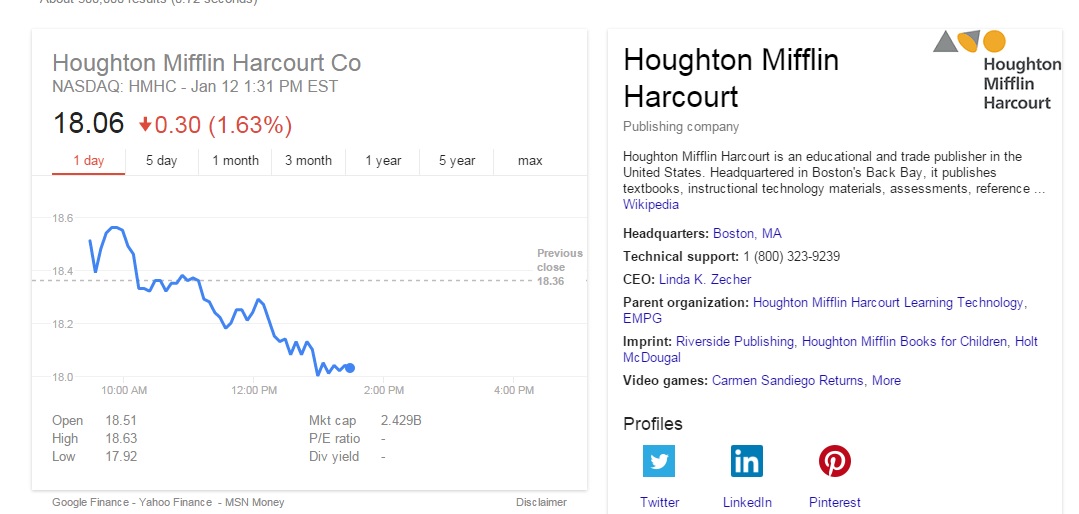1079x514 pixels.
Task: Click the NASDAQ: HMHC ticker line
Action: pyautogui.click(x=195, y=87)
